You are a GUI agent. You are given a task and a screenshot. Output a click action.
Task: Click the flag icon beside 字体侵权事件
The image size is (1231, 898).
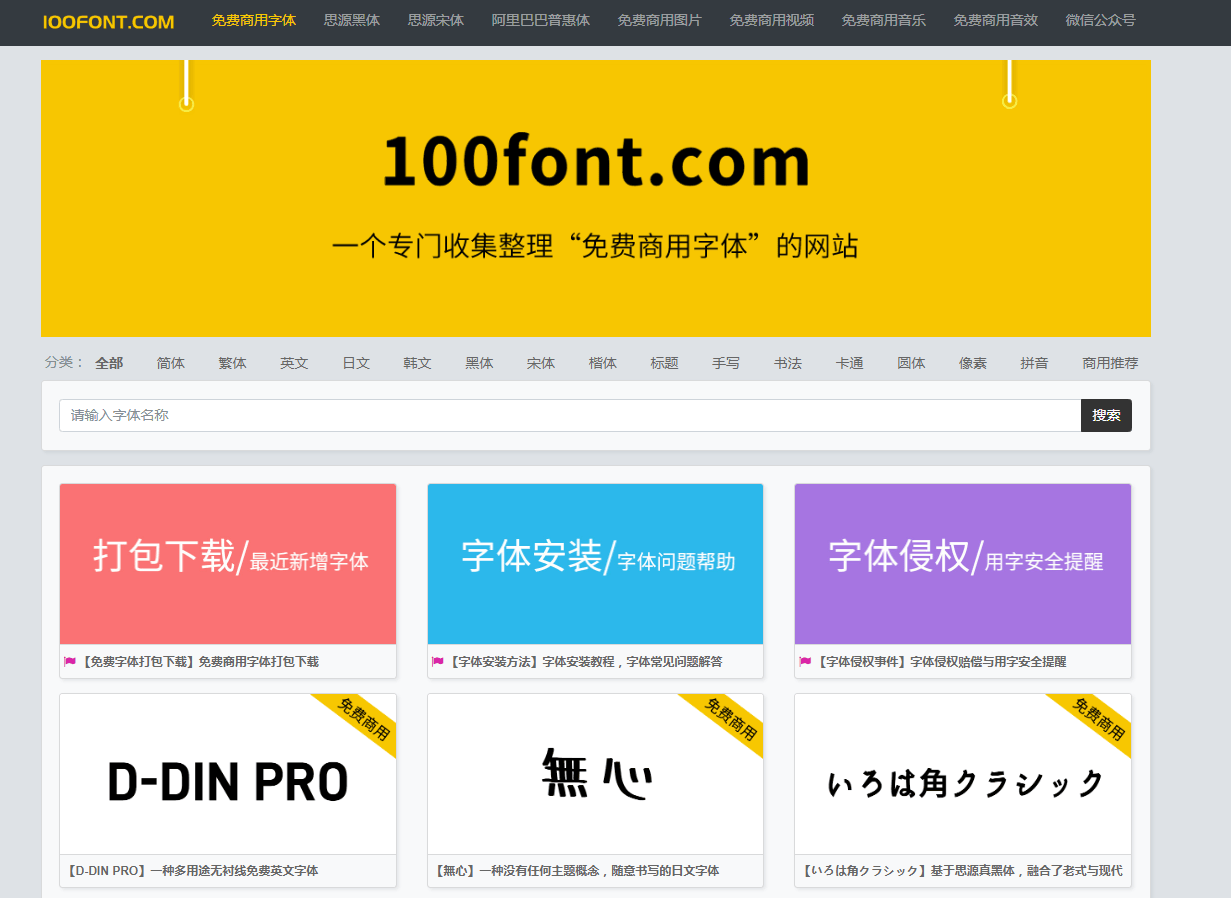[x=804, y=660]
